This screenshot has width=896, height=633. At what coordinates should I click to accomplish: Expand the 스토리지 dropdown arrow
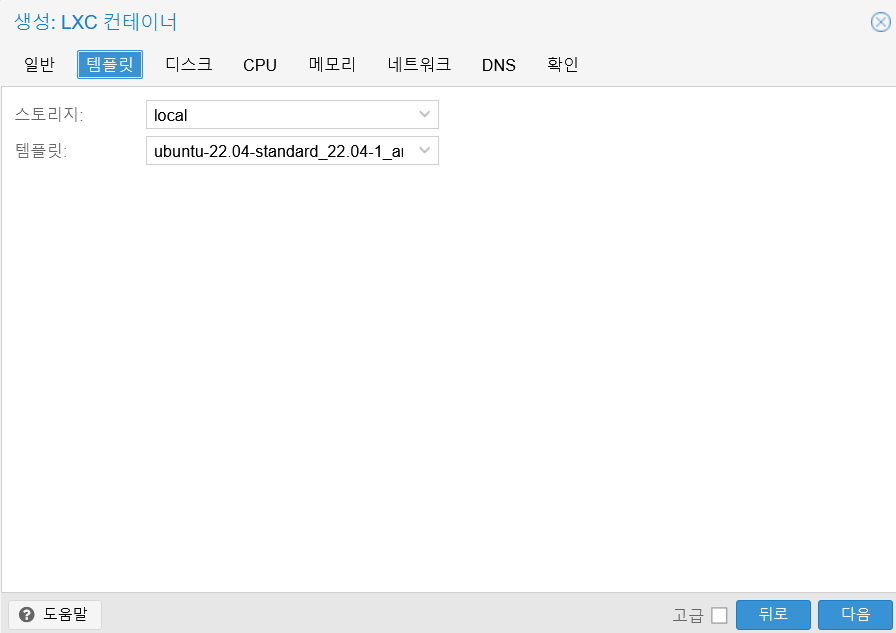[x=424, y=114]
